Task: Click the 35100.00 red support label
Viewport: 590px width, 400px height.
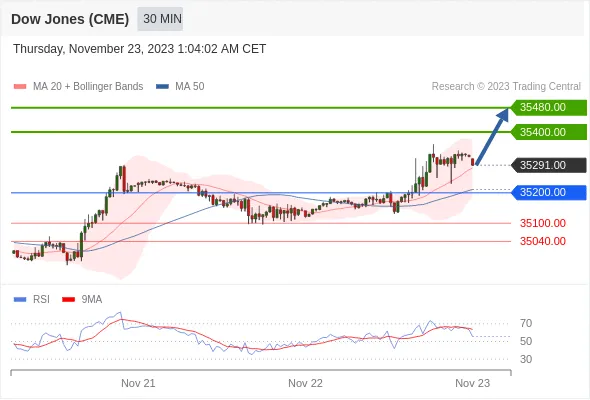Action: 543,223
